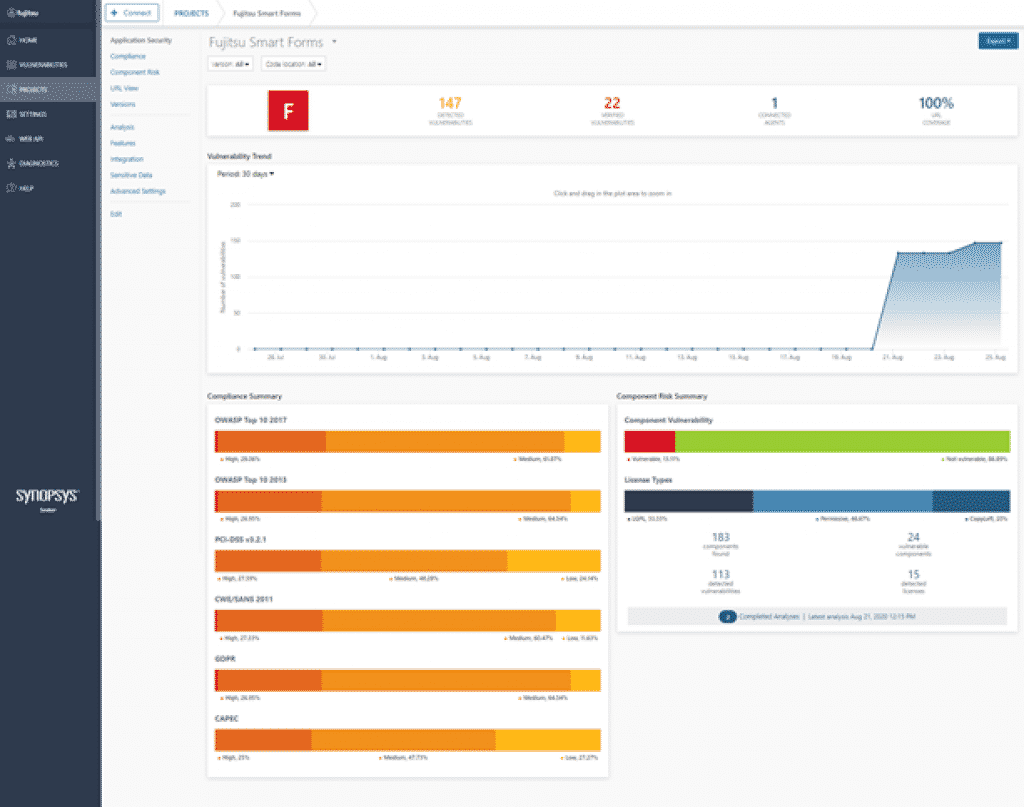Select Application Security in the project menu
This screenshot has width=1024, height=807.
click(141, 40)
